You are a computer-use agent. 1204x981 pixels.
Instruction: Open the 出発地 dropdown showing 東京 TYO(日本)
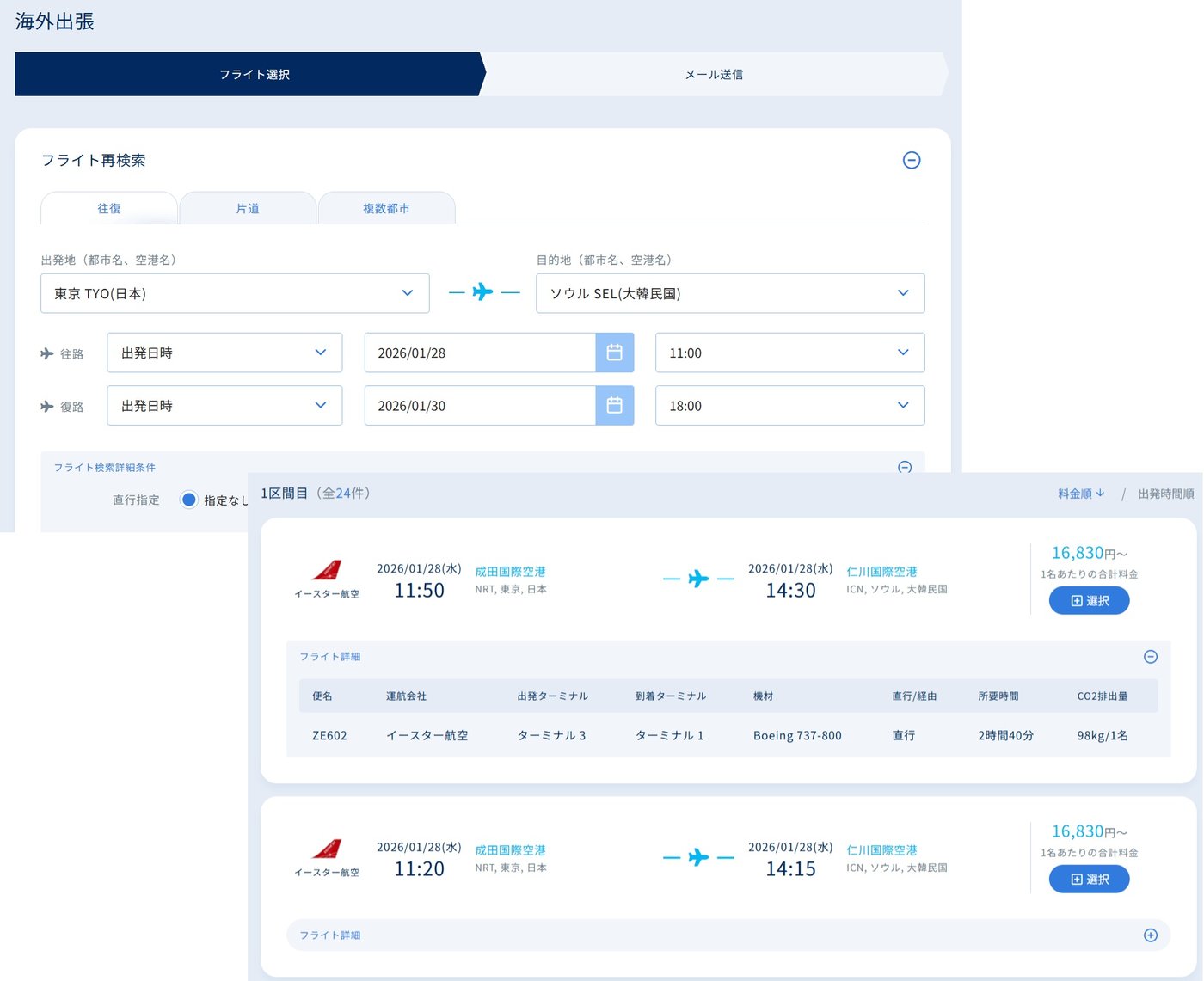[235, 293]
